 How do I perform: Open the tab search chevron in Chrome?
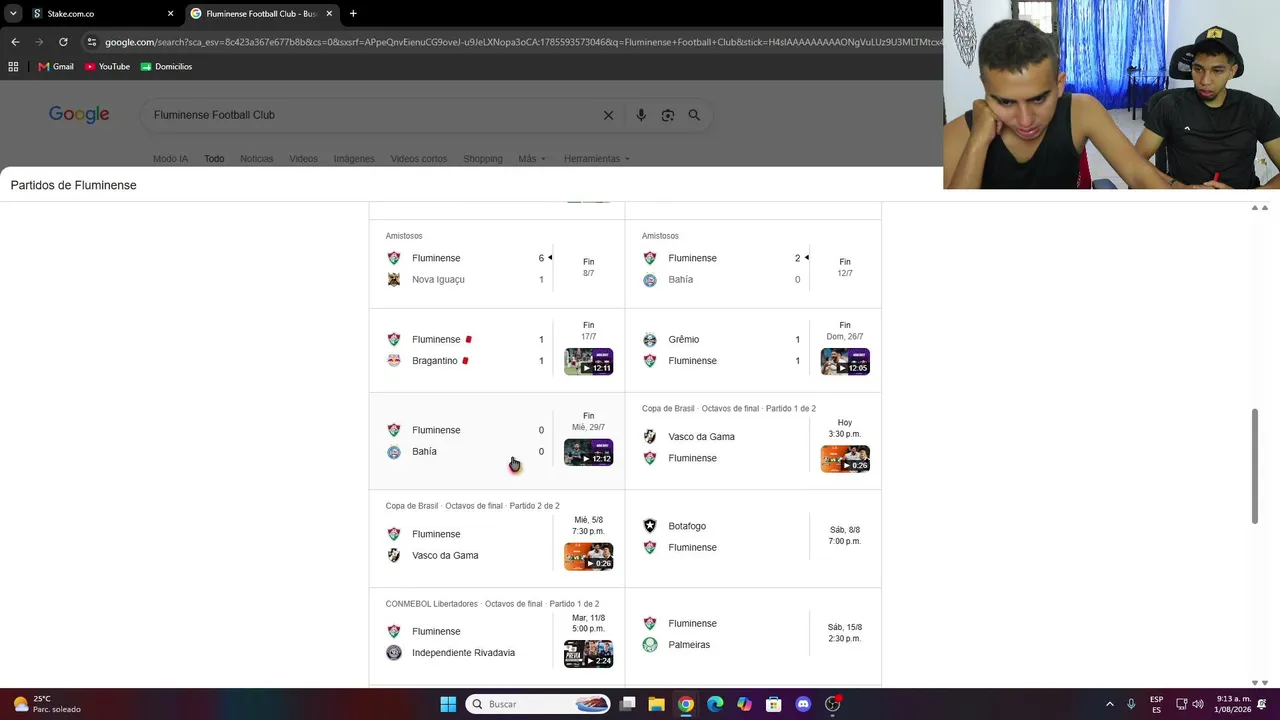point(13,14)
